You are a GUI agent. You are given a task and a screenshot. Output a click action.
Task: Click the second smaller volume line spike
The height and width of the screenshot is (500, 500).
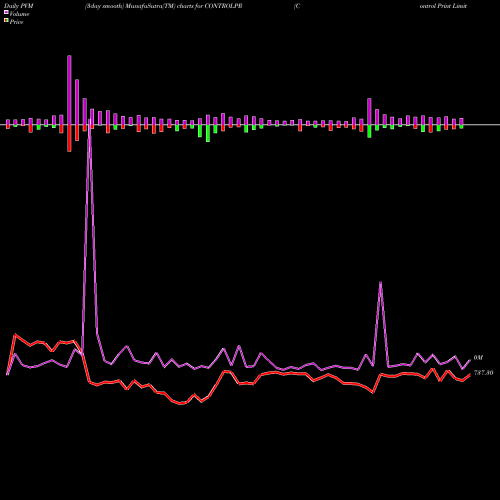coord(380,283)
